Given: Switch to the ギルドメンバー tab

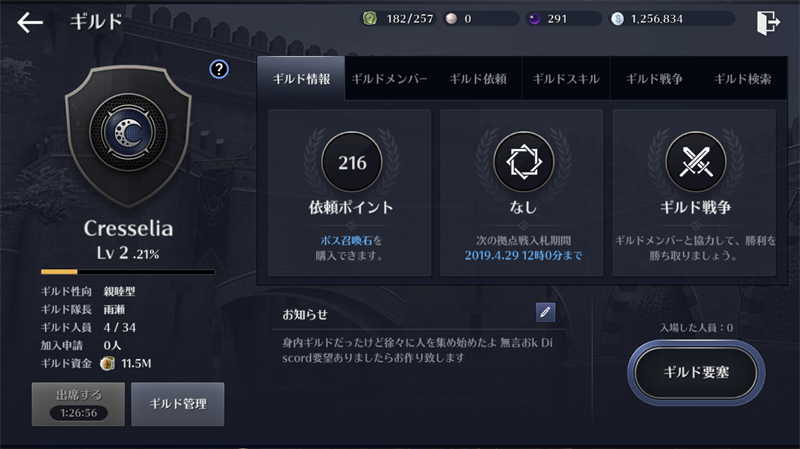Looking at the screenshot, I should click(389, 79).
